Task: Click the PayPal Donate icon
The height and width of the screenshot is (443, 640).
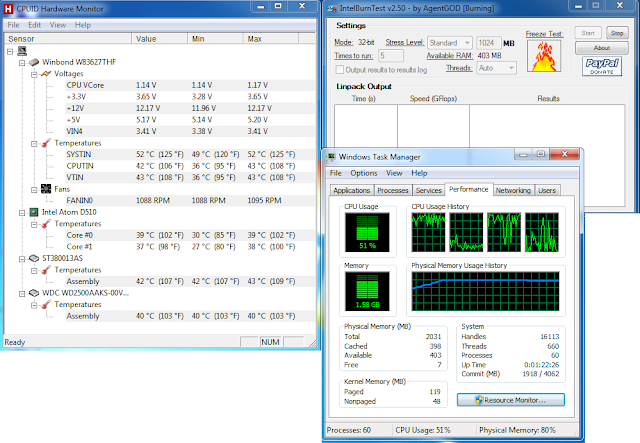Action: [x=602, y=66]
